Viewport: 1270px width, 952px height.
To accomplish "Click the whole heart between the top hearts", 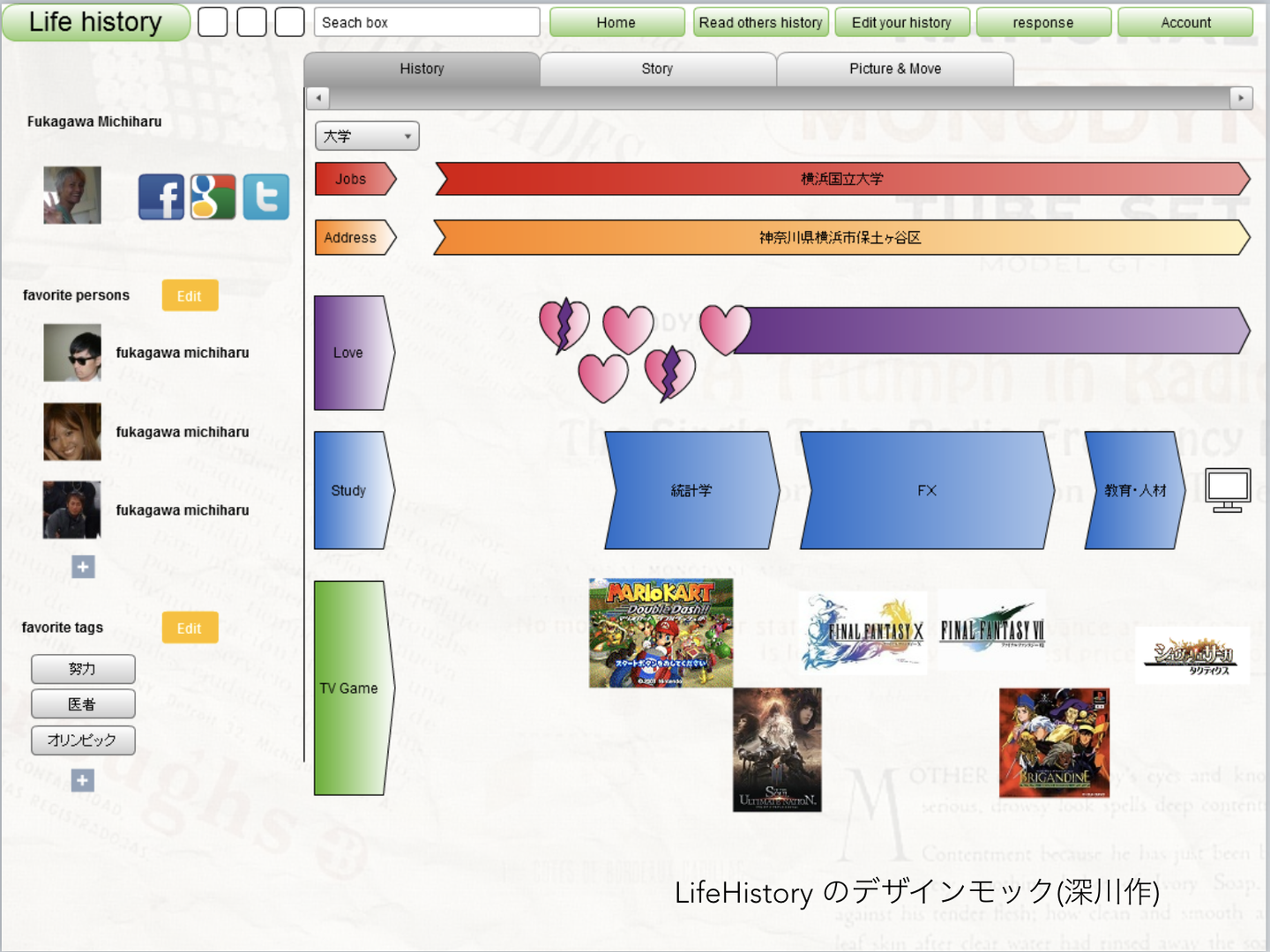I will click(628, 330).
